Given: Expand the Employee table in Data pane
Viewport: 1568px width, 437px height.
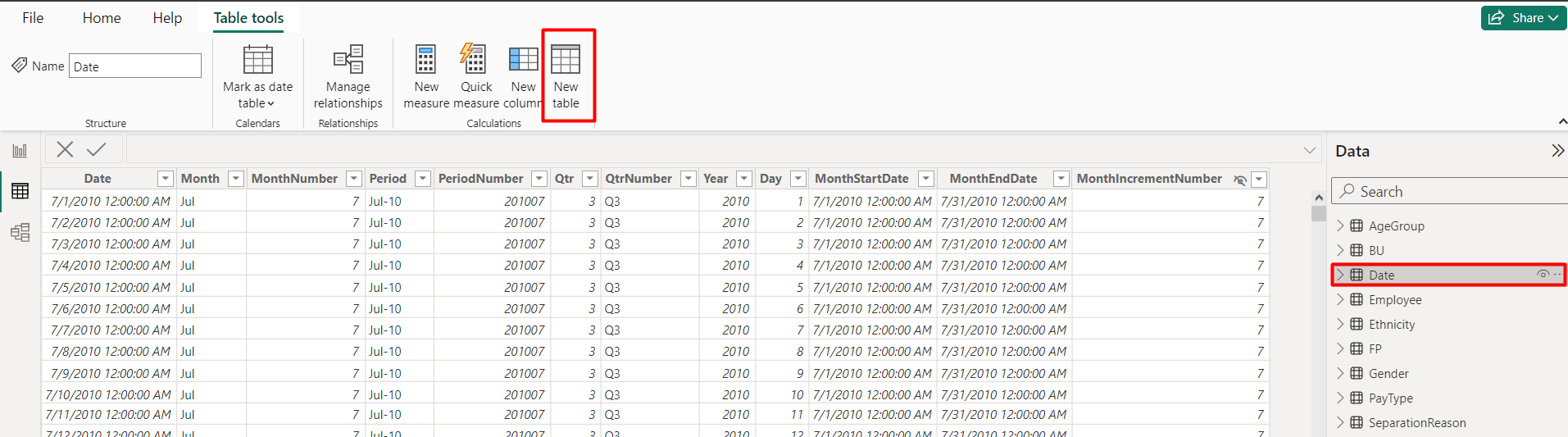Looking at the screenshot, I should 1340,299.
